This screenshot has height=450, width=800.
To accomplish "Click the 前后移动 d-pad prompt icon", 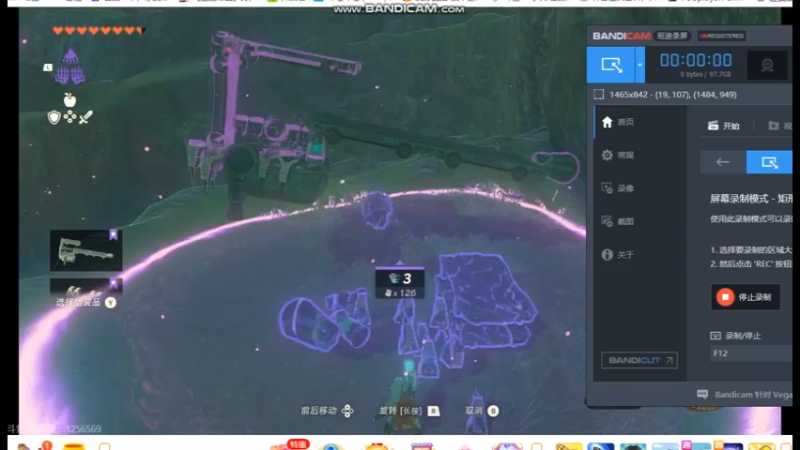I will pyautogui.click(x=347, y=411).
